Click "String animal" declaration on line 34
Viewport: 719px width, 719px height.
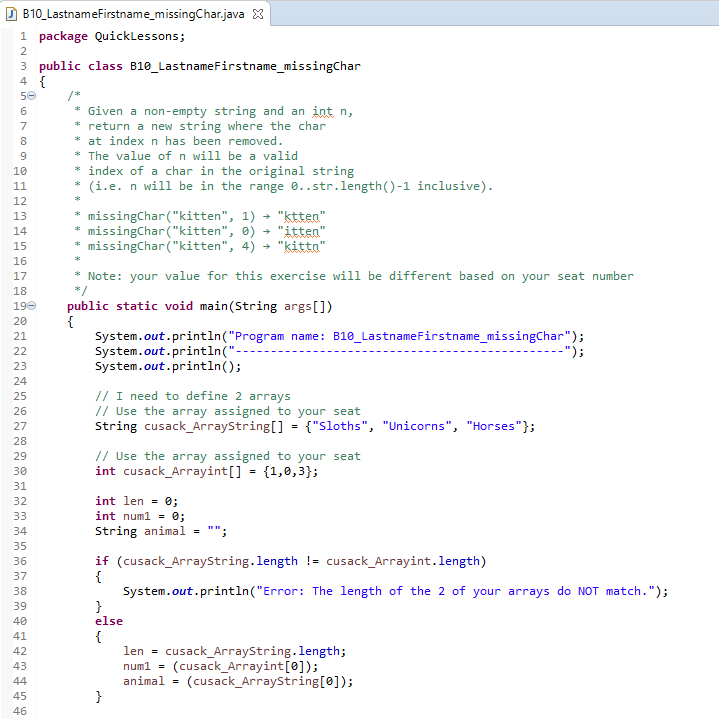tap(140, 531)
